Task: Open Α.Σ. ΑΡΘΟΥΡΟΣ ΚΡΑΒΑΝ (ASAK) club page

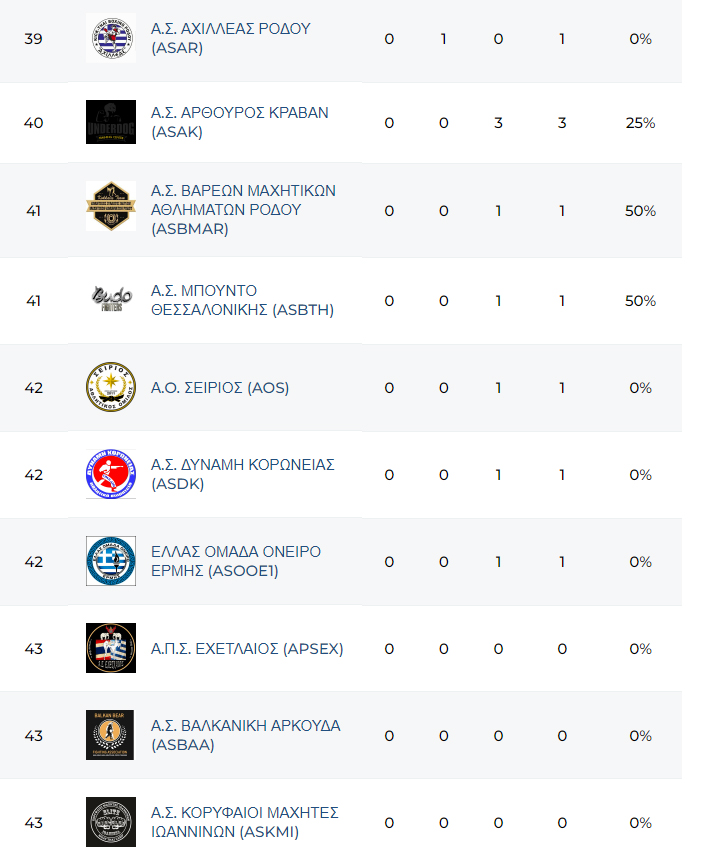Action: (239, 123)
